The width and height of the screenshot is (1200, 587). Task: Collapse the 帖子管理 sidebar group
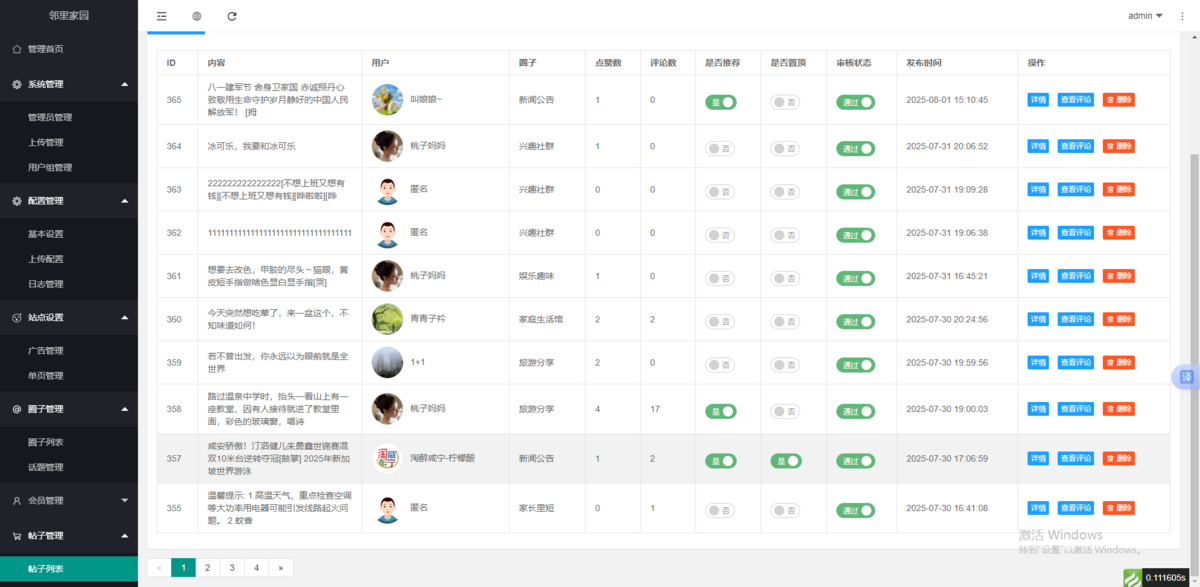tap(69, 535)
